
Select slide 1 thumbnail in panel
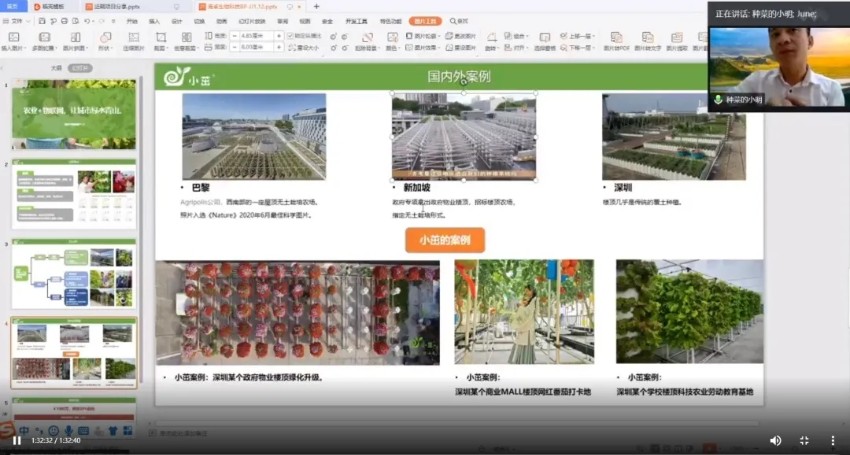click(x=74, y=114)
